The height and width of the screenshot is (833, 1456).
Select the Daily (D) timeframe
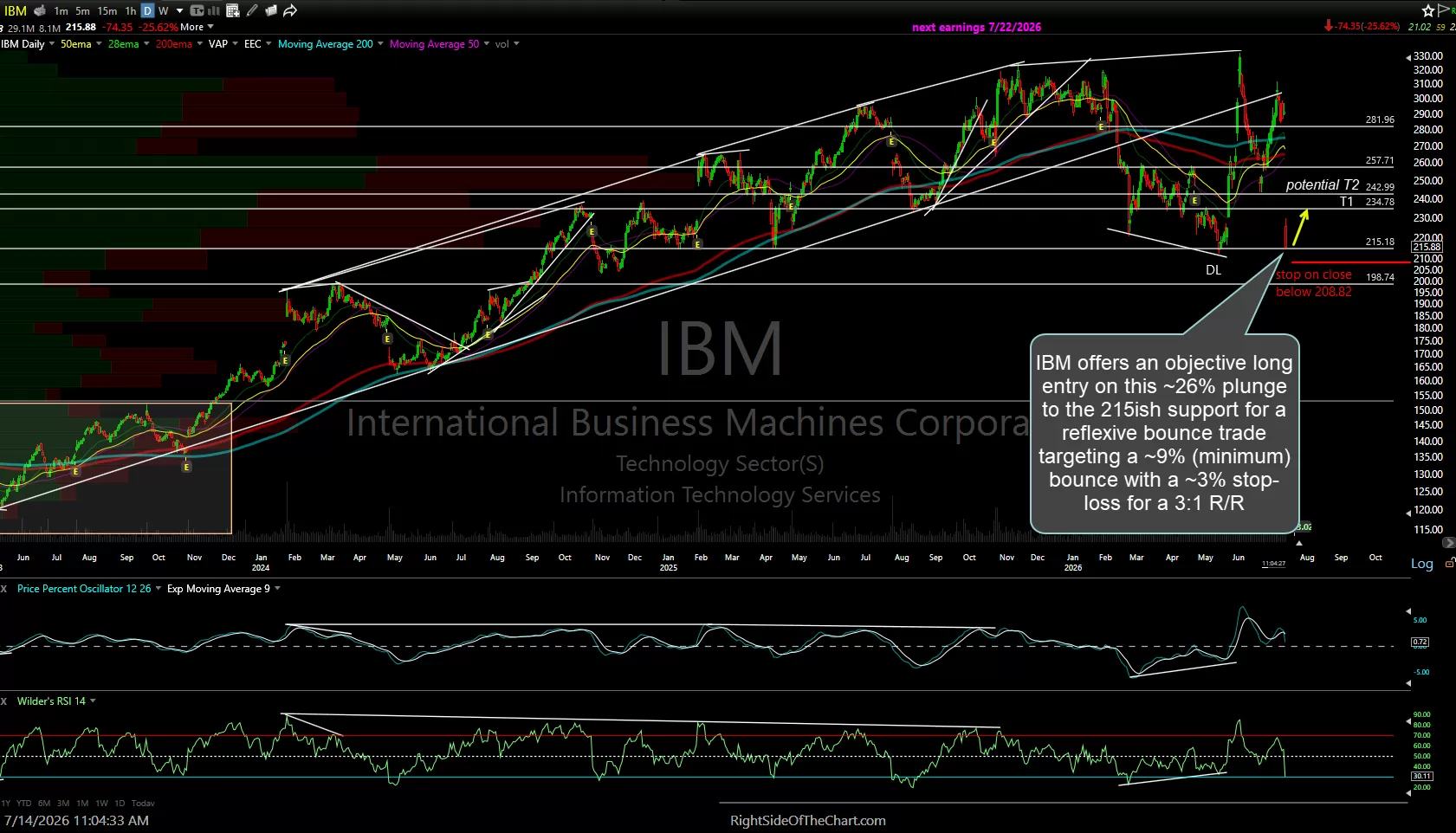(147, 10)
